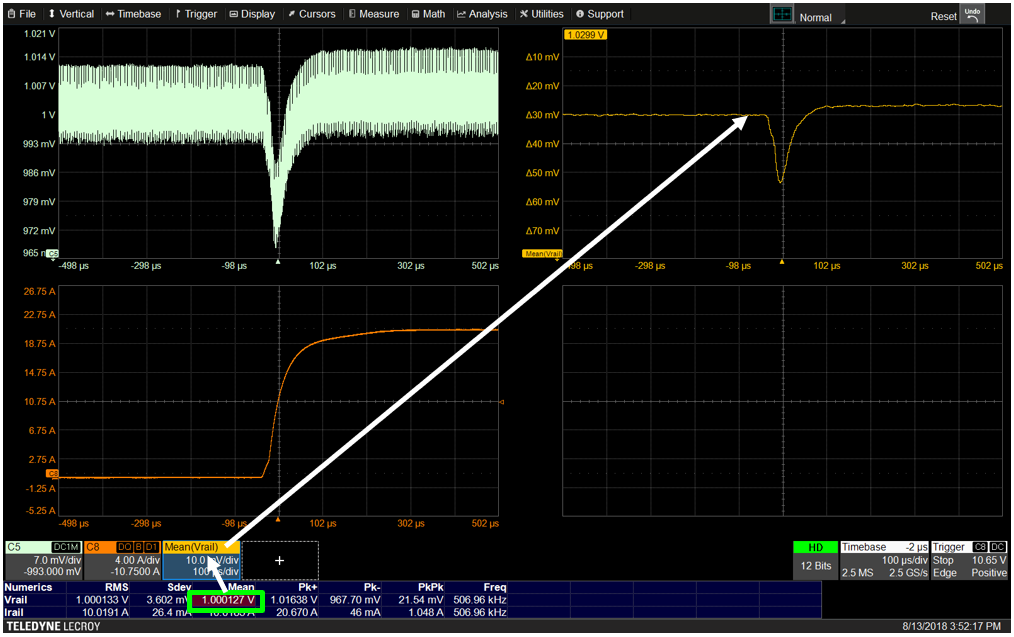The image size is (1014, 637).
Task: Click the plus box to add a trace
Action: [x=279, y=561]
